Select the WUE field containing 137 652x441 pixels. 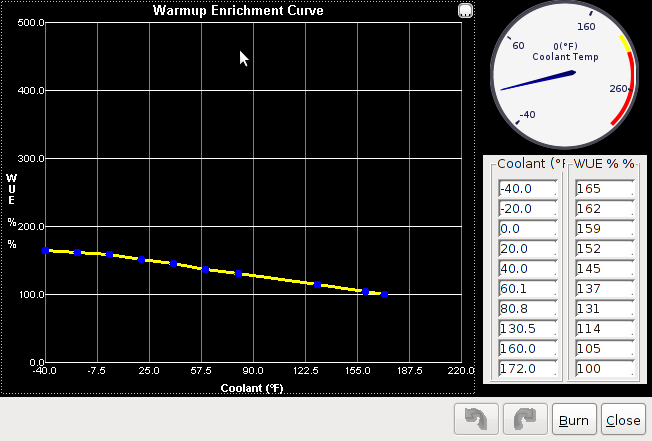(604, 289)
